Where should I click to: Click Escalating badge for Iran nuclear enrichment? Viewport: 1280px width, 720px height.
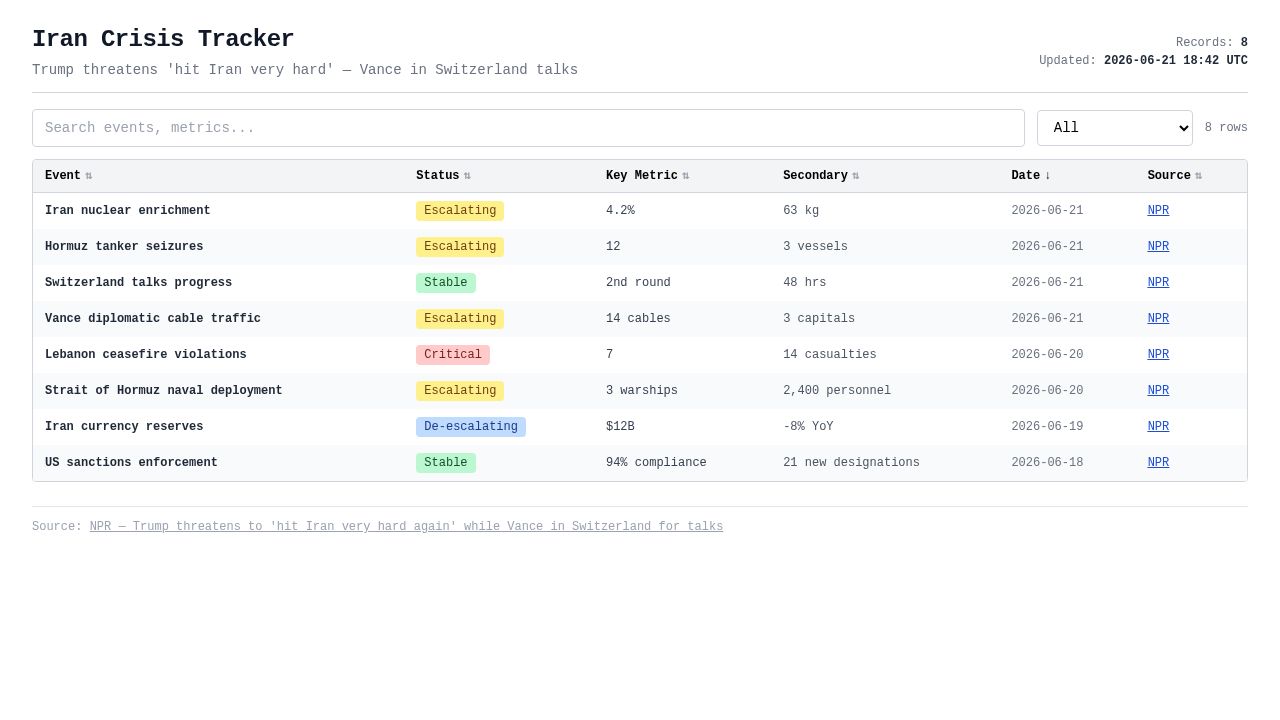(x=460, y=211)
